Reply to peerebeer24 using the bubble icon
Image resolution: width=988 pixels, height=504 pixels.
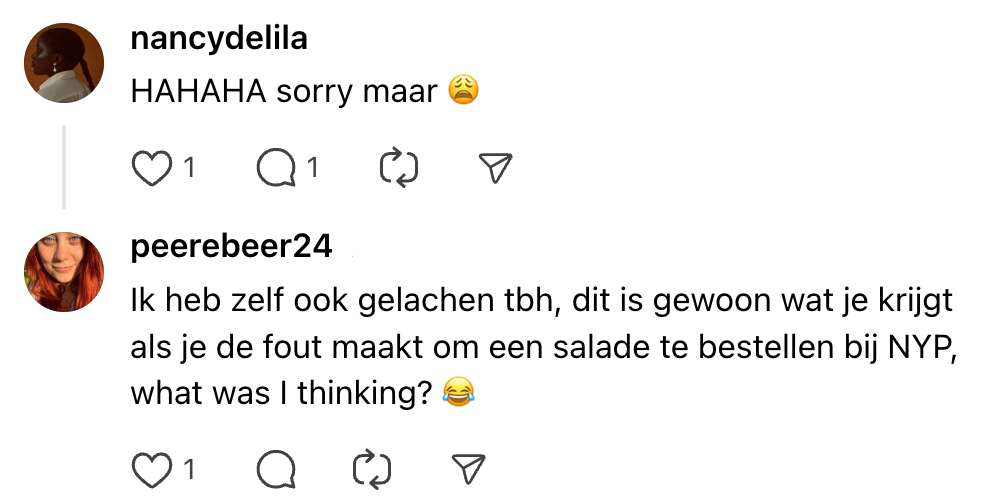click(x=276, y=468)
